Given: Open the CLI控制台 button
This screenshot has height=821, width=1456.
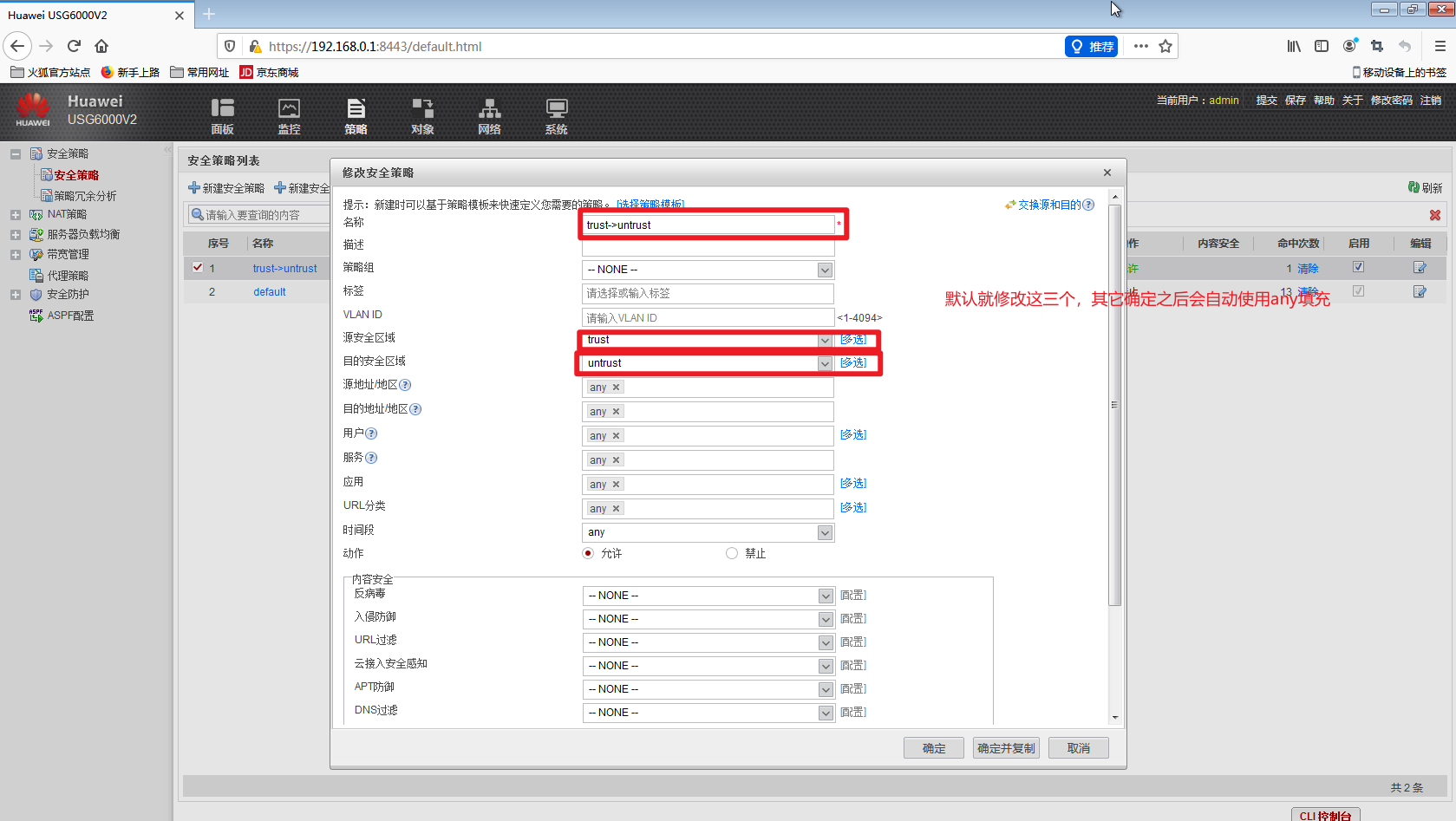Looking at the screenshot, I should (x=1325, y=816).
